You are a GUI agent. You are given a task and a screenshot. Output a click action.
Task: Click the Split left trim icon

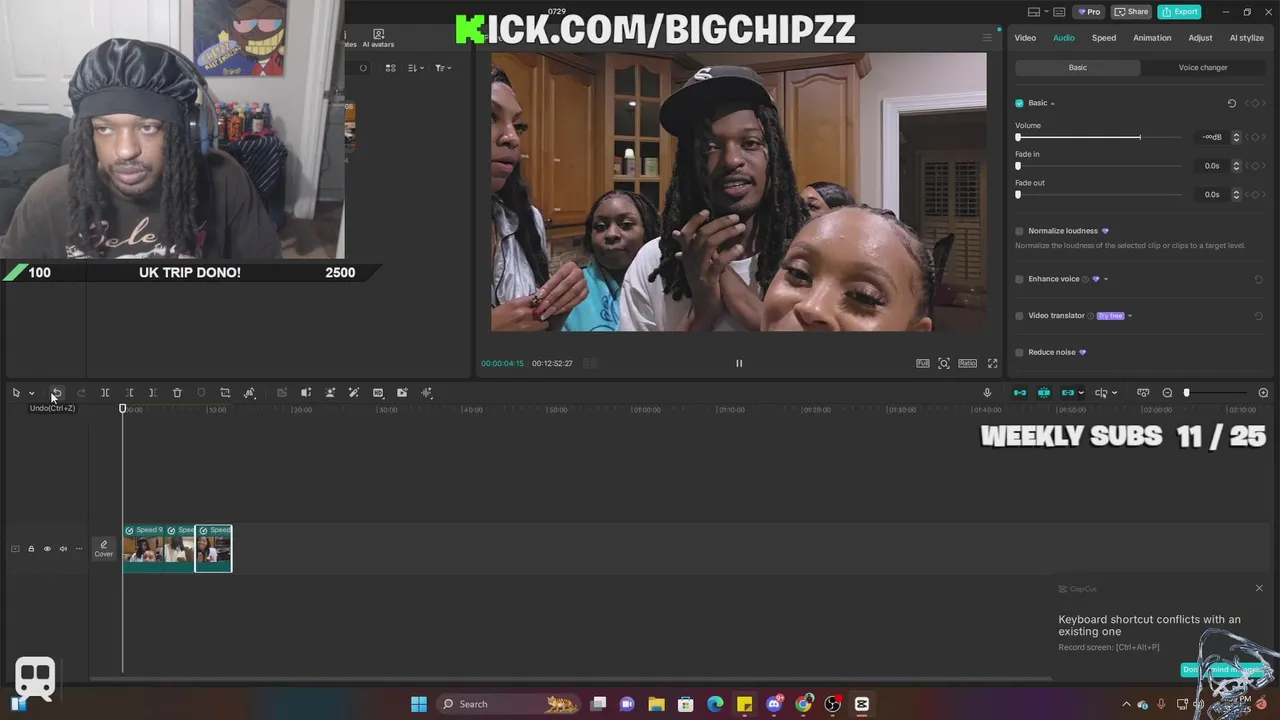129,393
